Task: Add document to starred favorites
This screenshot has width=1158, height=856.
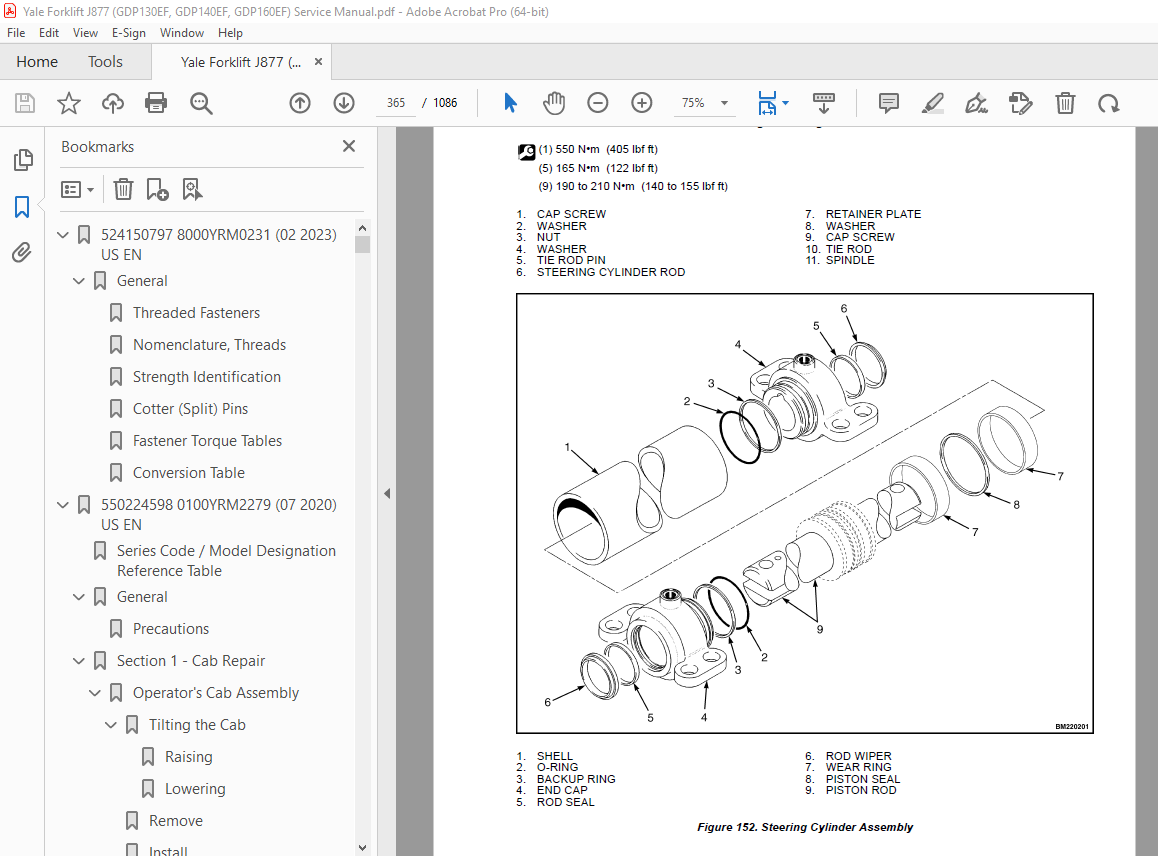Action: point(69,103)
